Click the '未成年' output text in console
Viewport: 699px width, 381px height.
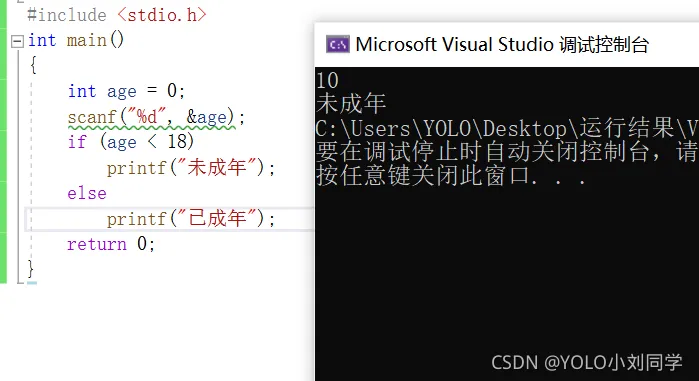[x=351, y=104]
